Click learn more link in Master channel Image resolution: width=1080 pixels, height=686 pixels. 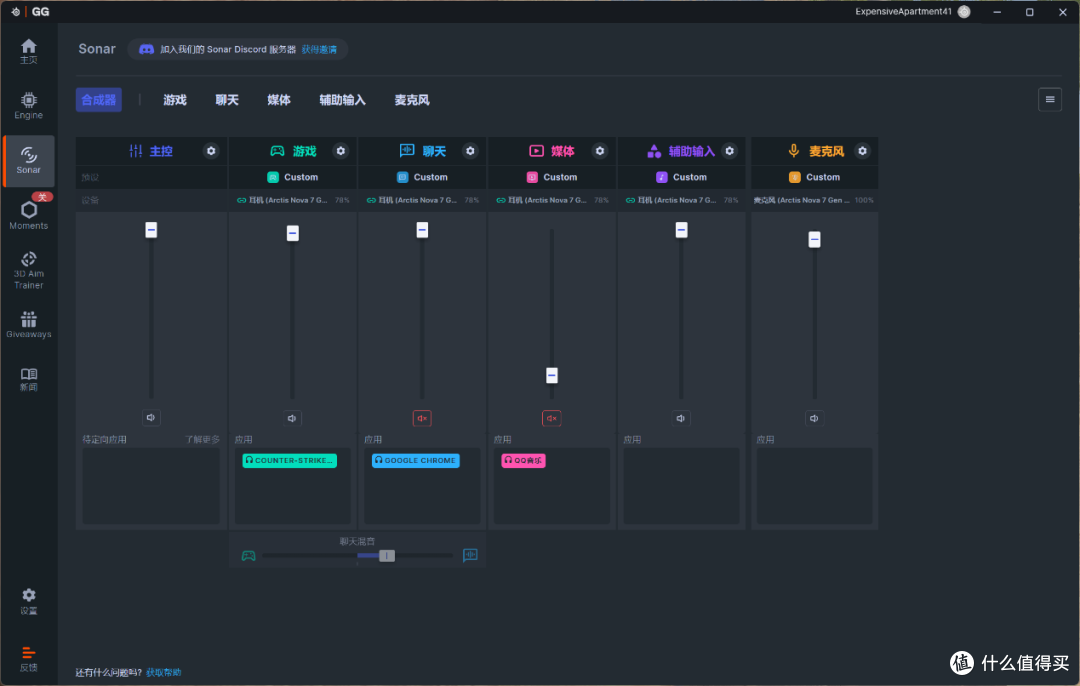(202, 439)
